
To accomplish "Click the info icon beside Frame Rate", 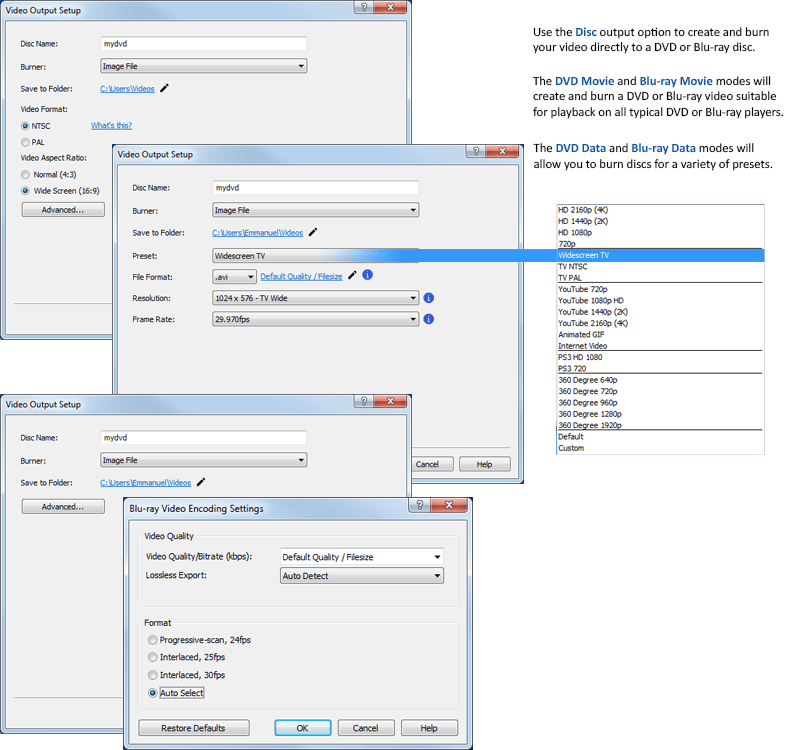I will [427, 318].
